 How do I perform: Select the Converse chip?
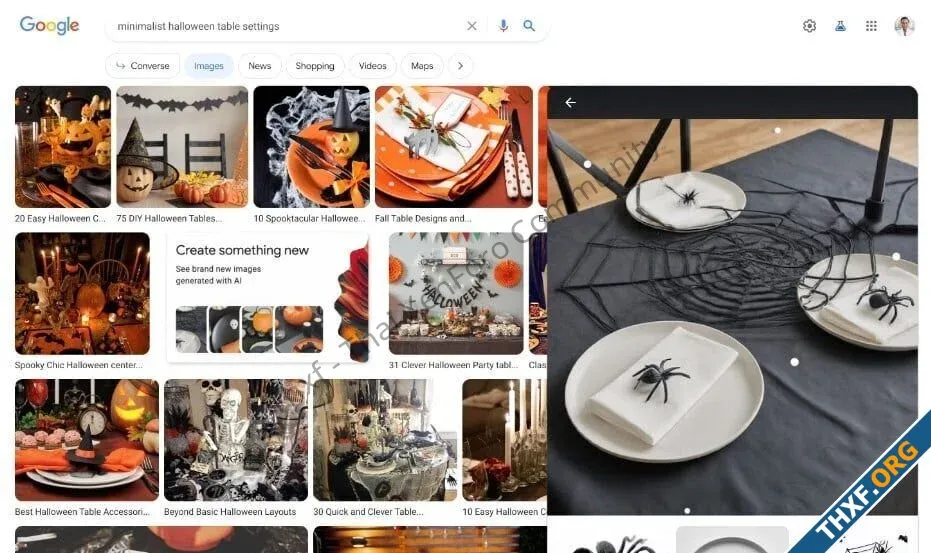click(x=142, y=66)
